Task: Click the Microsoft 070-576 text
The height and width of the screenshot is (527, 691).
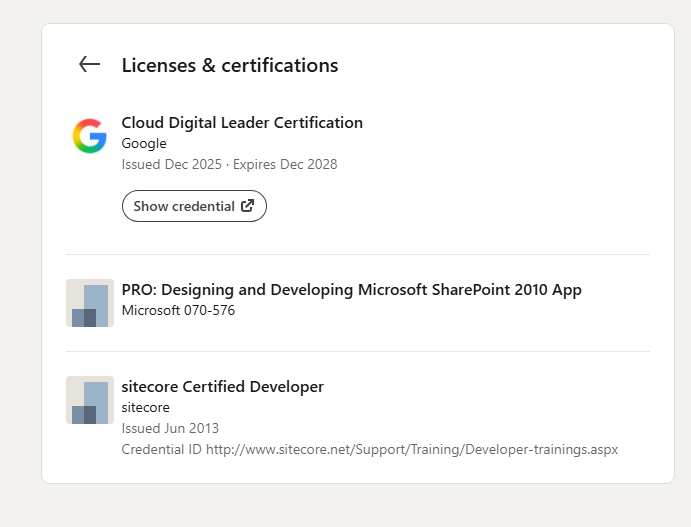Action: click(x=178, y=310)
